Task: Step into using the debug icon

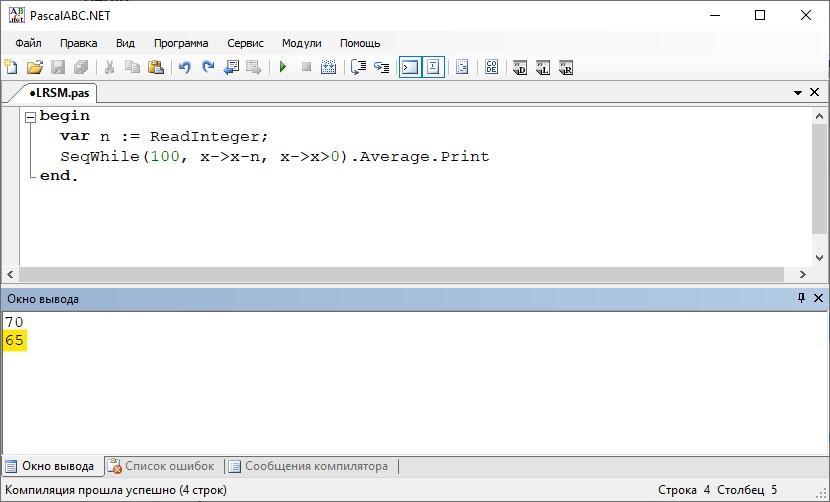Action: coord(382,67)
